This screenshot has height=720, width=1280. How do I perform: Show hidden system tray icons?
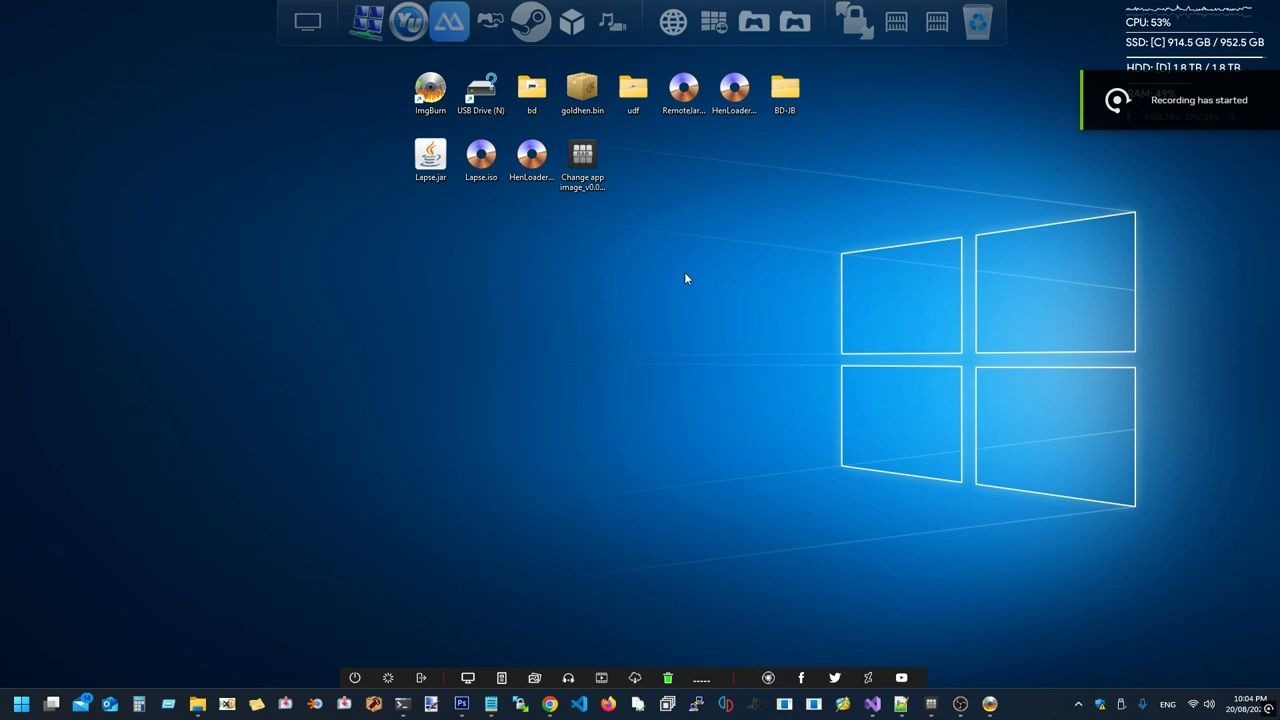[x=1078, y=704]
